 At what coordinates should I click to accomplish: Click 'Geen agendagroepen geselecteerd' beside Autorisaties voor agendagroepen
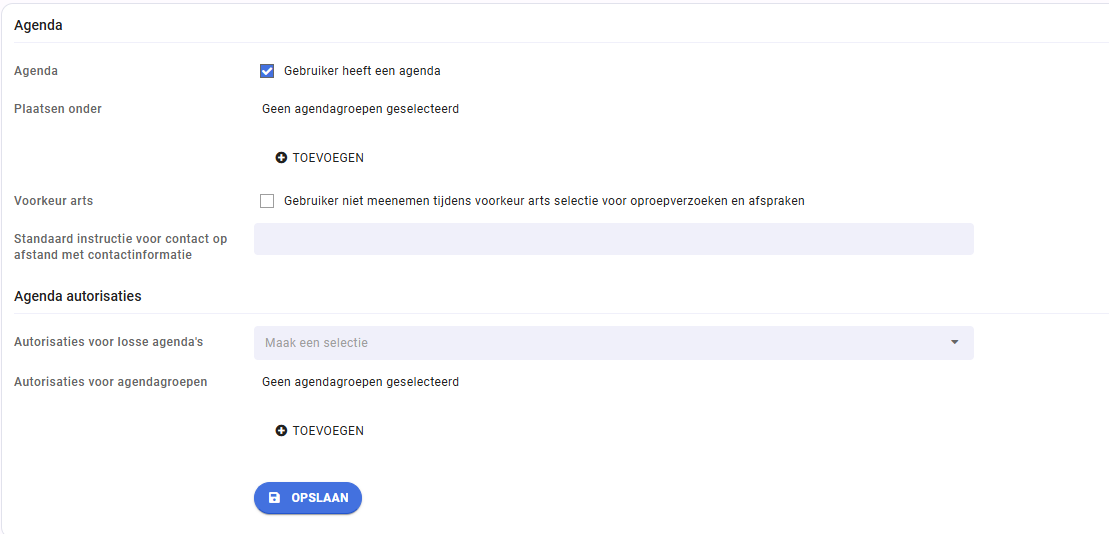coord(360,382)
